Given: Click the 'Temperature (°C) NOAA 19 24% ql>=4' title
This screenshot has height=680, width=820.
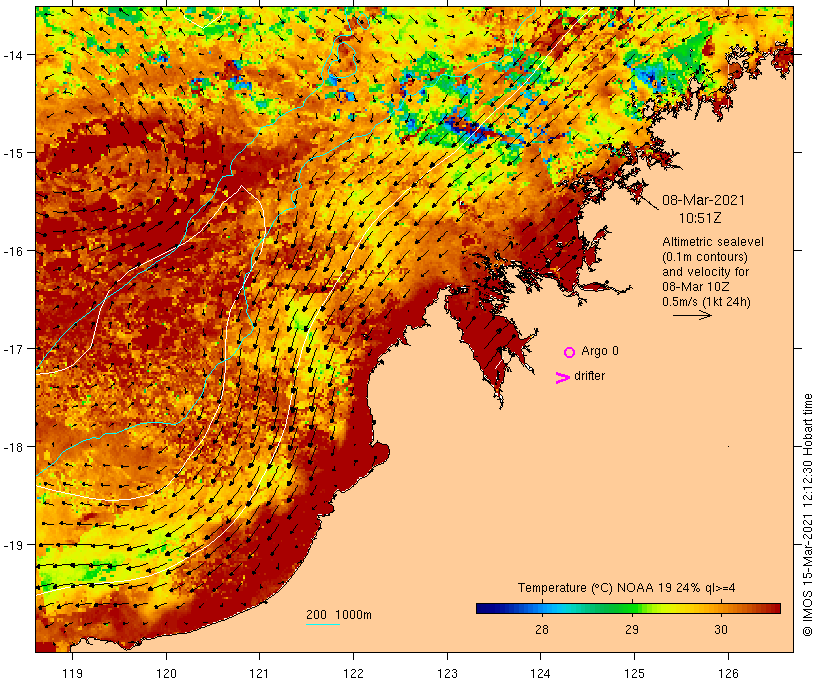Looking at the screenshot, I should click(x=627, y=588).
